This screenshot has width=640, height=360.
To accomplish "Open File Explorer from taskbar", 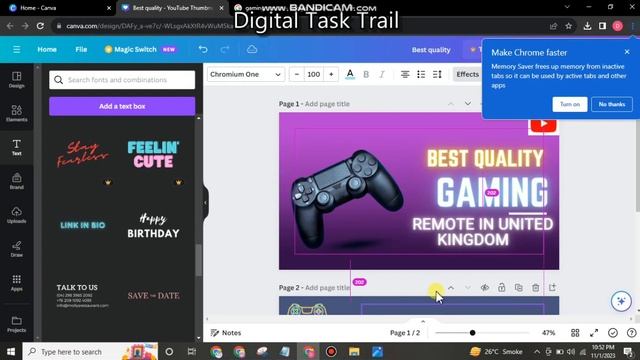I will click(x=354, y=351).
